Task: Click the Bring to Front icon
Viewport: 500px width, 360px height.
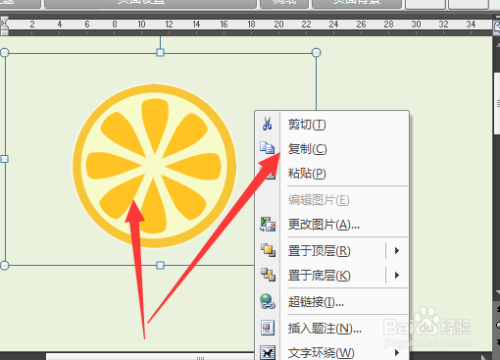Action: coord(268,250)
